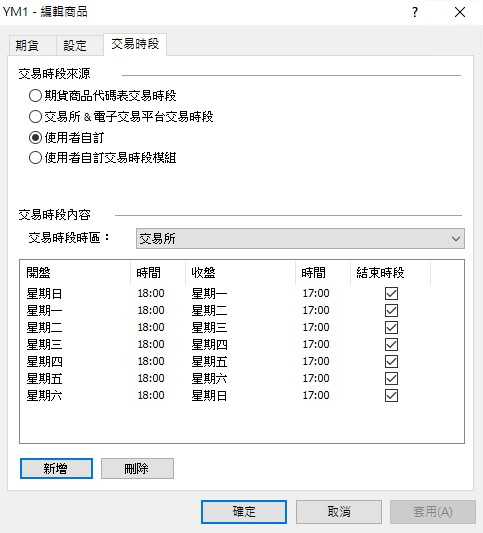
Task: Click the 刪除 button
Action: pyautogui.click(x=137, y=468)
